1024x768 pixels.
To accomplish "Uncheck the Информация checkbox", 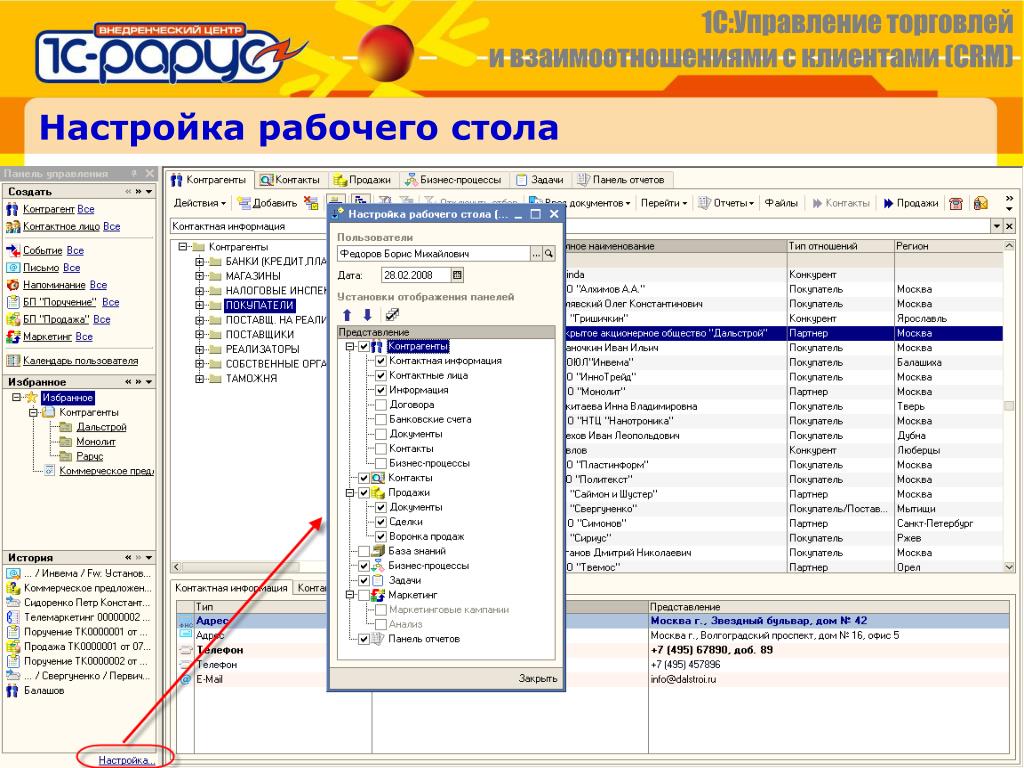I will click(x=381, y=390).
